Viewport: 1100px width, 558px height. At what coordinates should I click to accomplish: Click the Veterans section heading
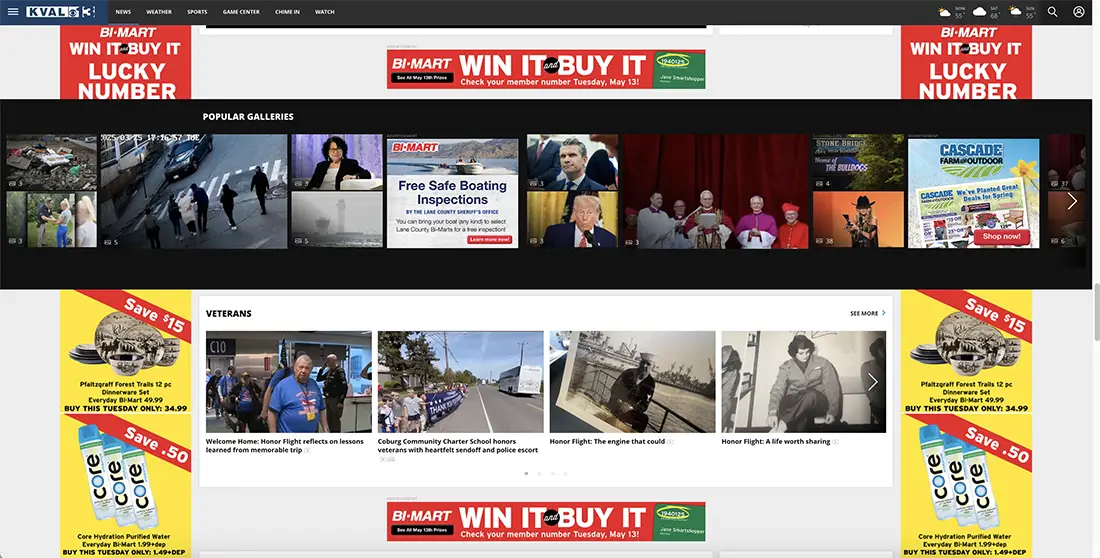coord(229,314)
